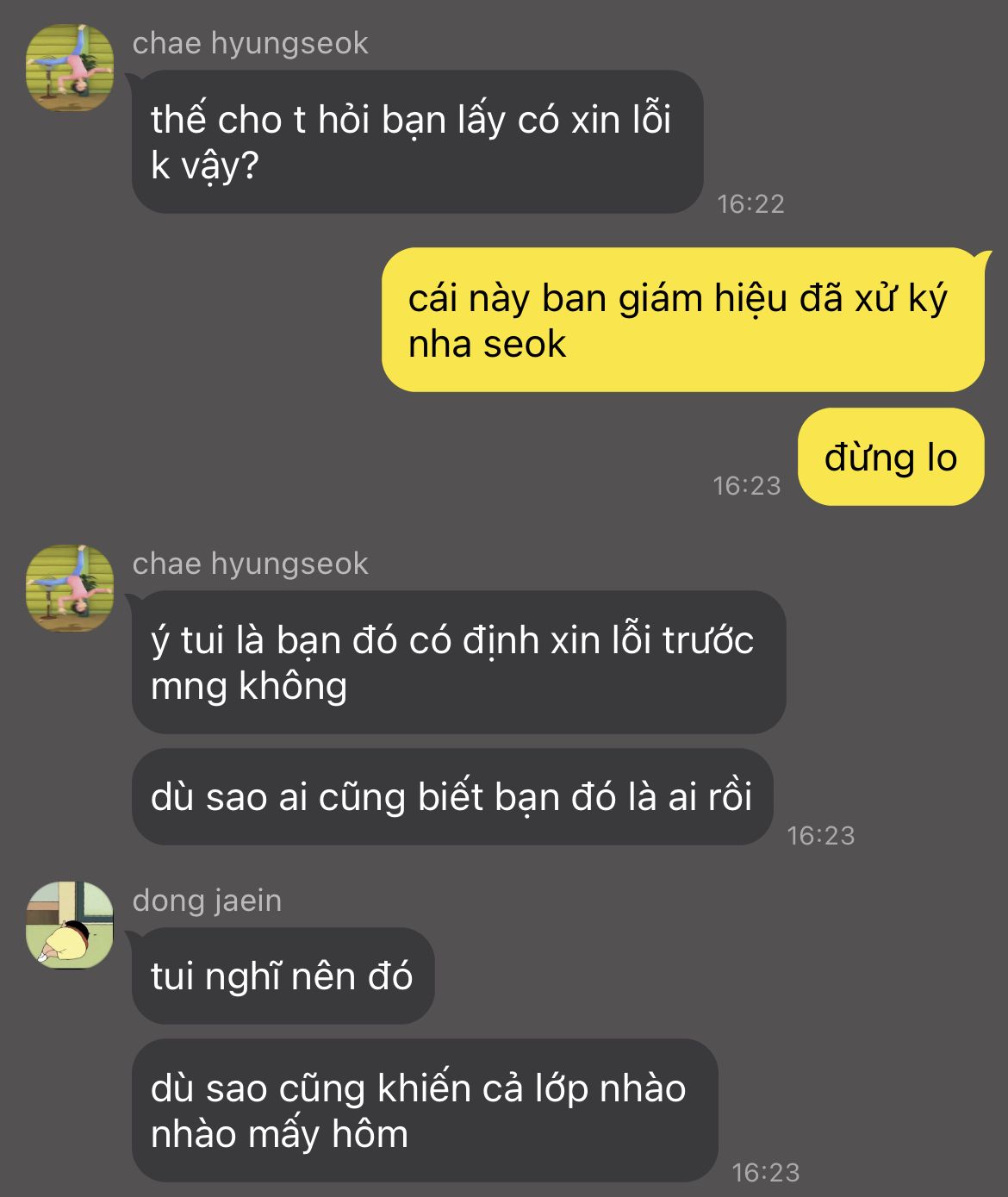Tap the dong jaein sender name
Screen dimensions: 1008x1197
coord(207,901)
